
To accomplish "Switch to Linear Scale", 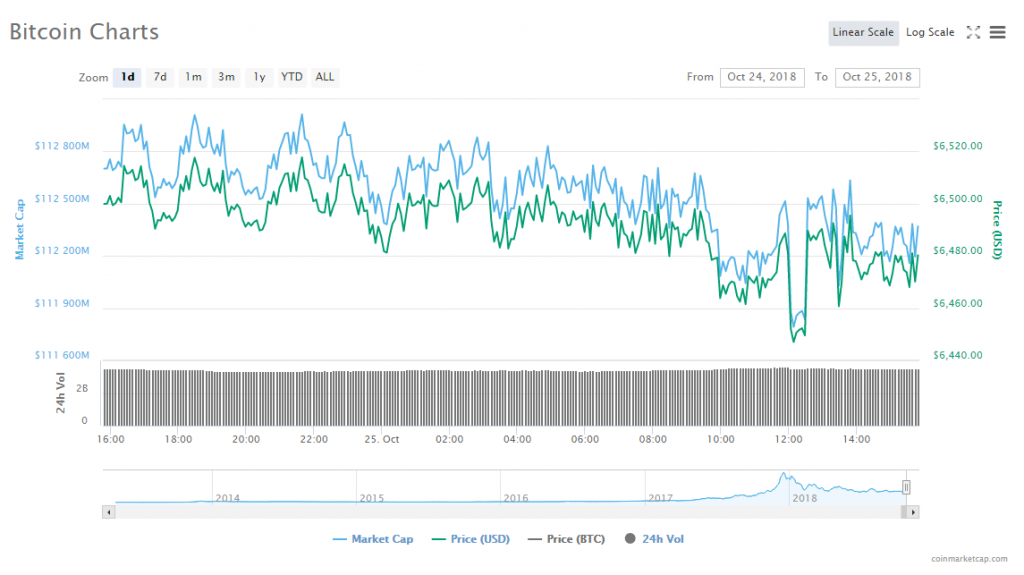I will [863, 32].
